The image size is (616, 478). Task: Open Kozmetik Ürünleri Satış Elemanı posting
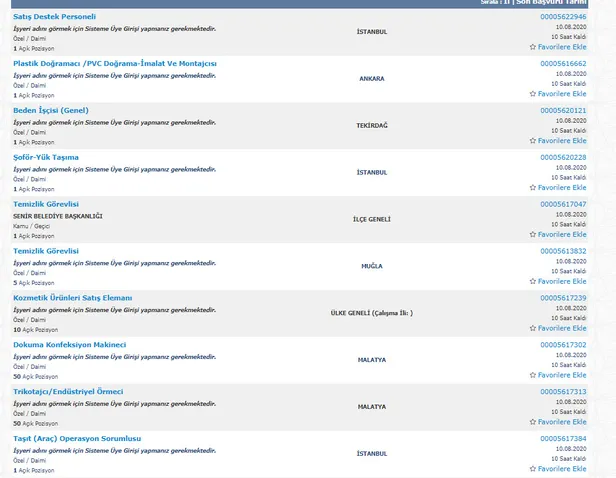tap(72, 298)
